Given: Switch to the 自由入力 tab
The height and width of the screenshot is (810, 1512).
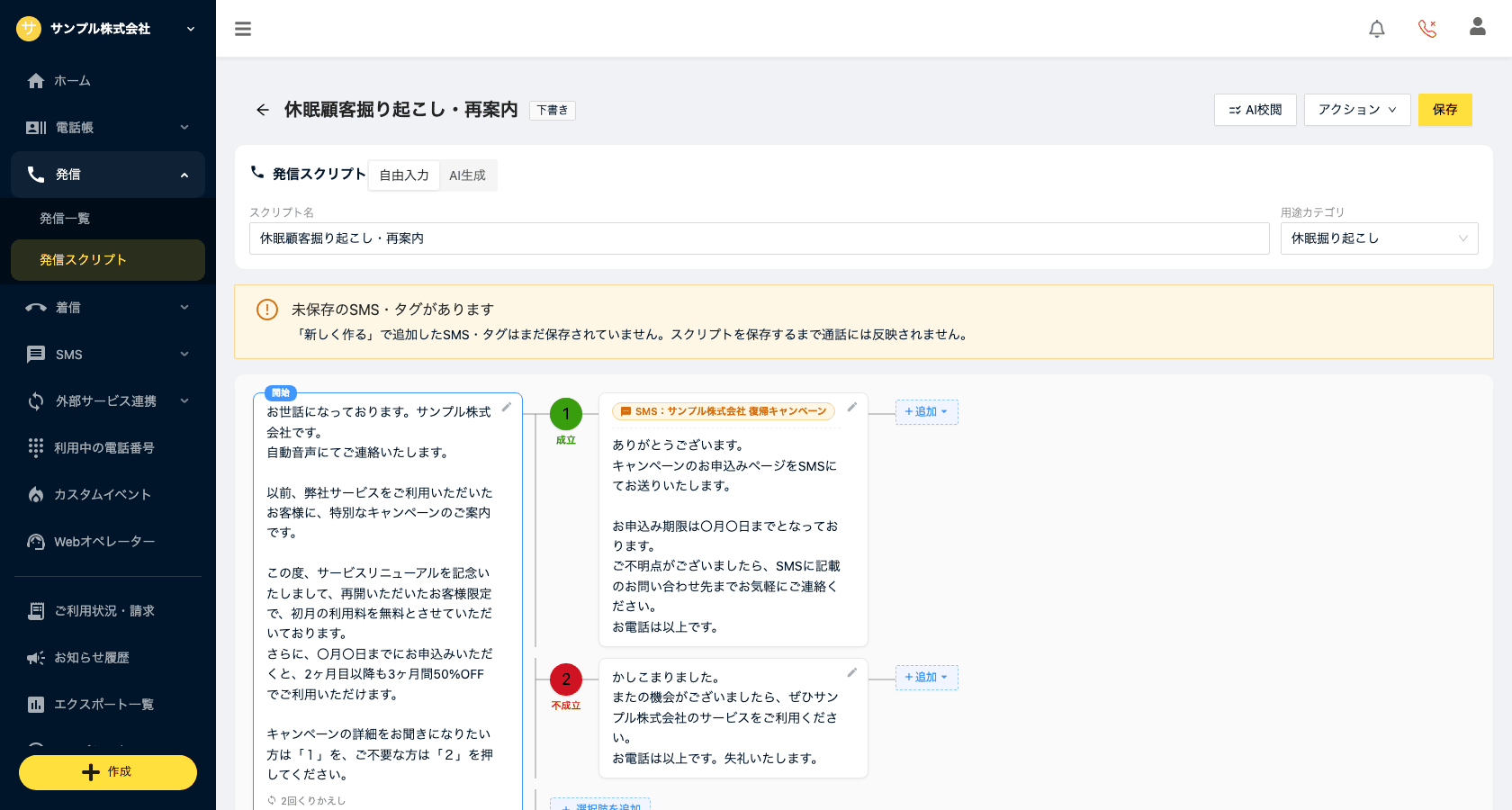Looking at the screenshot, I should tap(404, 175).
